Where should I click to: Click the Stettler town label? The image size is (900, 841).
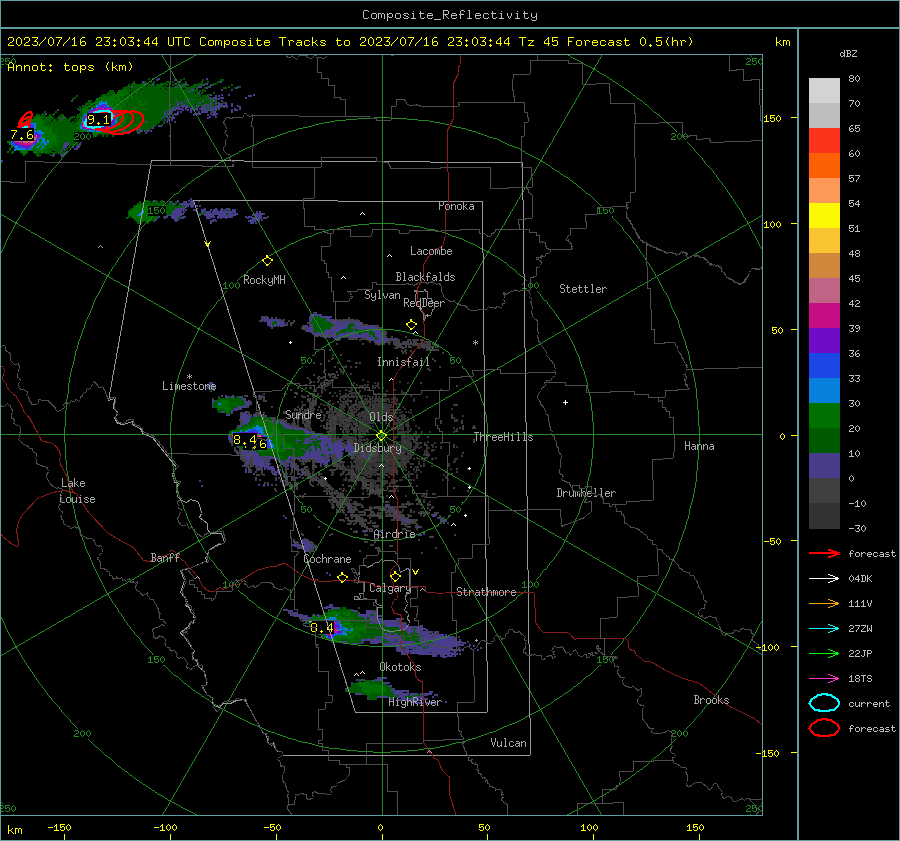tap(583, 289)
